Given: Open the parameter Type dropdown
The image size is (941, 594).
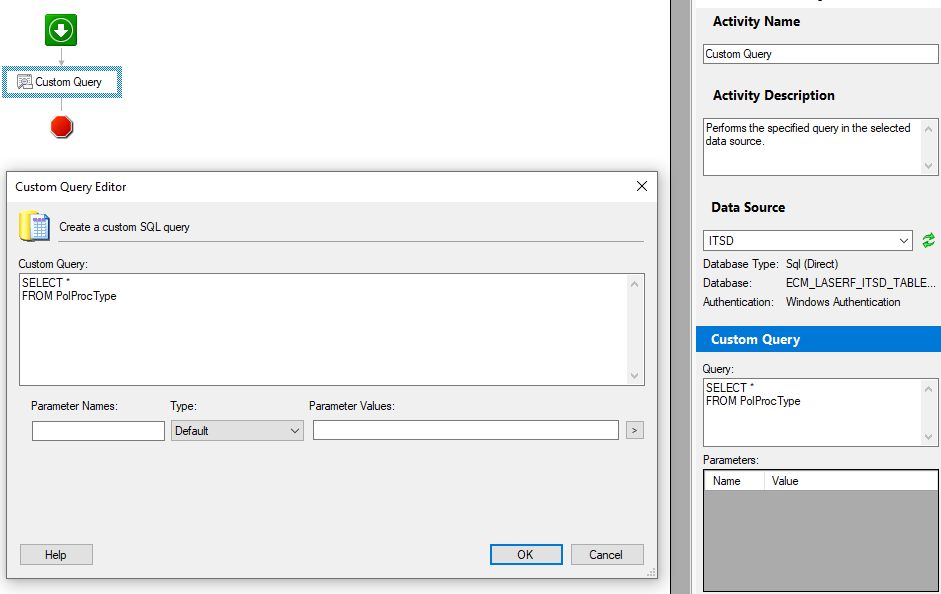Looking at the screenshot, I should tap(237, 431).
